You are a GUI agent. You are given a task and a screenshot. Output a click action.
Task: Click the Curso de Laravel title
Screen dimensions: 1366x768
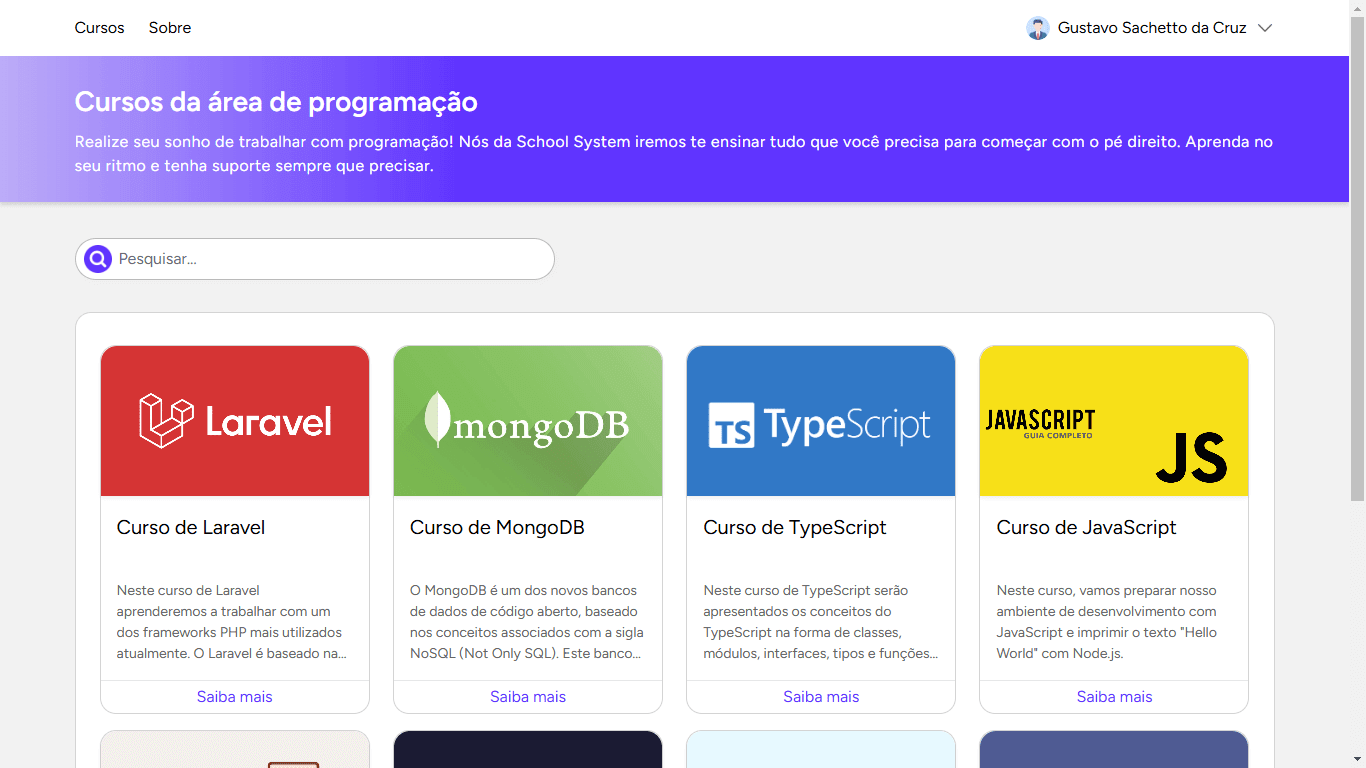click(191, 528)
